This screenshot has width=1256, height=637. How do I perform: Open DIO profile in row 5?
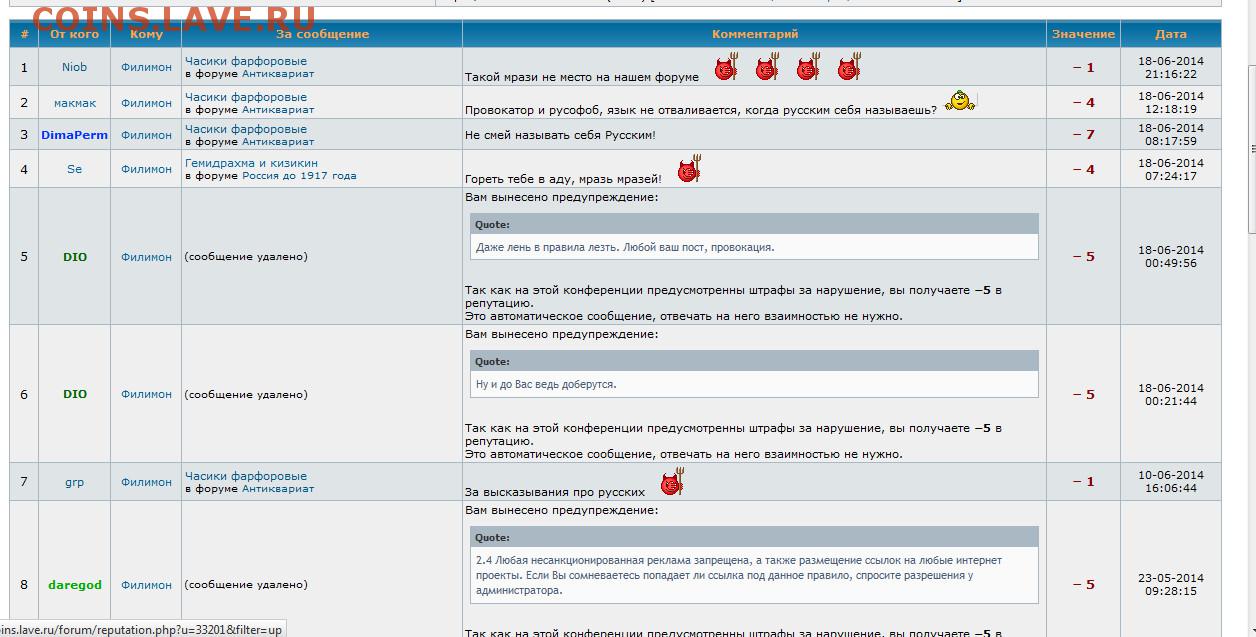click(75, 257)
